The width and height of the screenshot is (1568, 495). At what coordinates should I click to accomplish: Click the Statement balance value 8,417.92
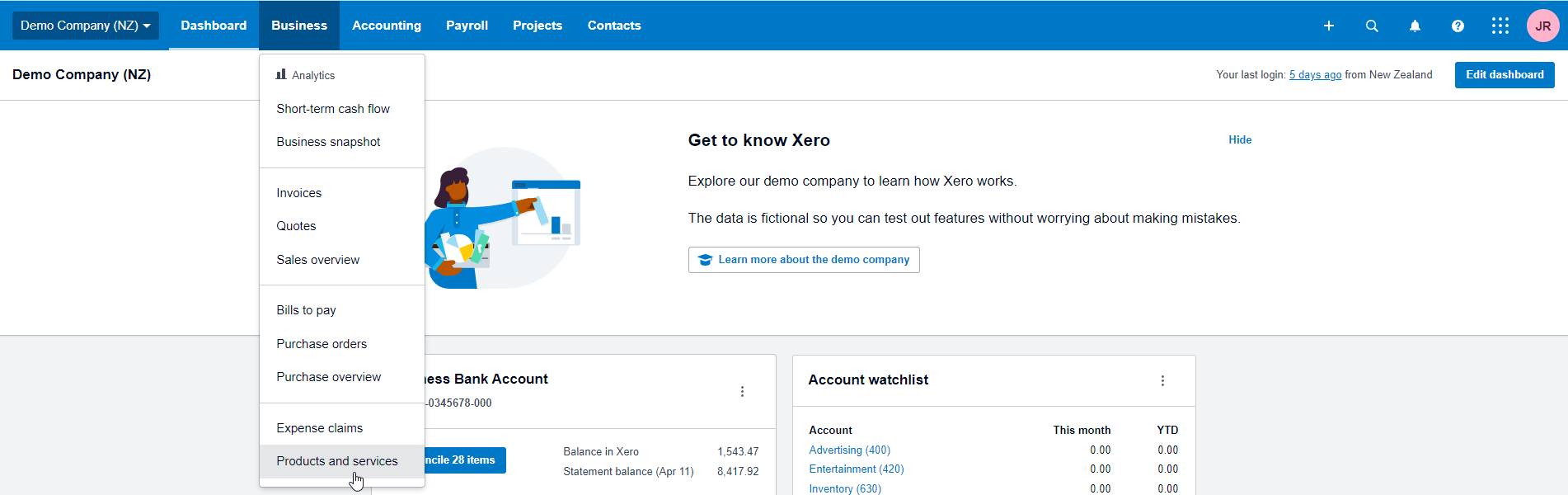click(x=738, y=472)
